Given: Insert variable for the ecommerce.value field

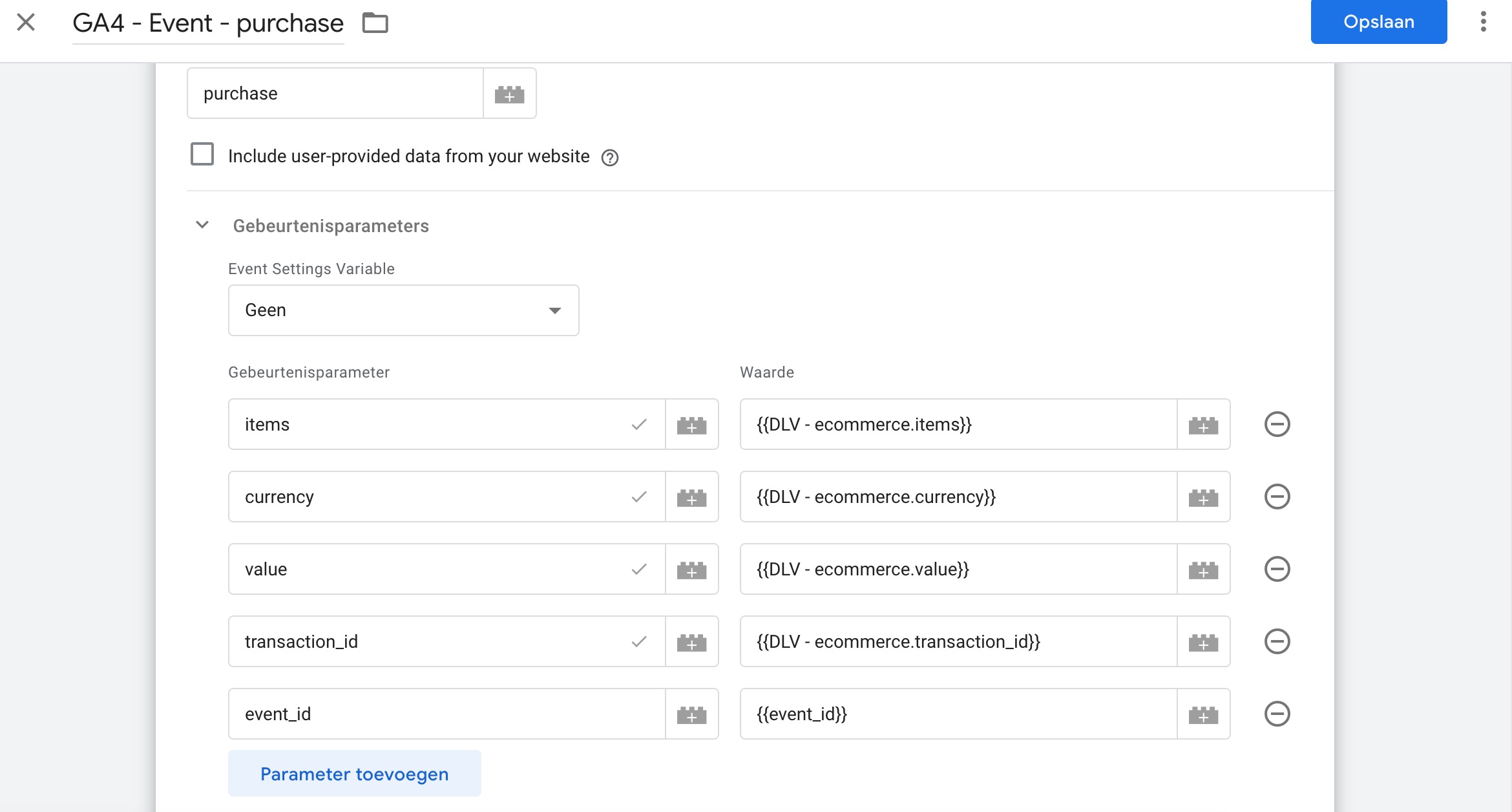Looking at the screenshot, I should click(x=1203, y=570).
